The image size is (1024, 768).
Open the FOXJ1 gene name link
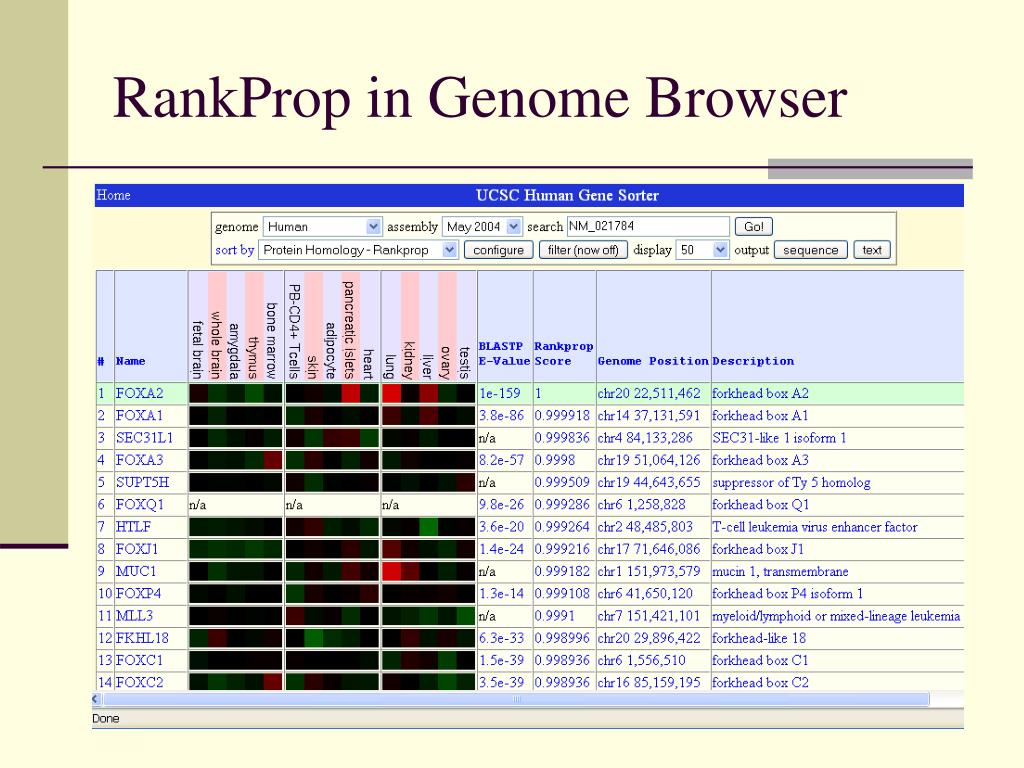tap(137, 549)
